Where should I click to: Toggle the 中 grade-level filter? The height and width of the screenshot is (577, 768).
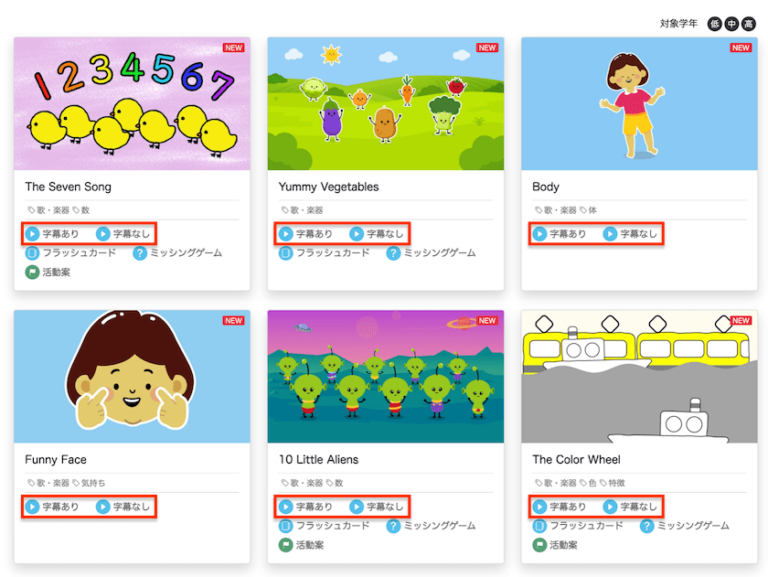pos(731,24)
